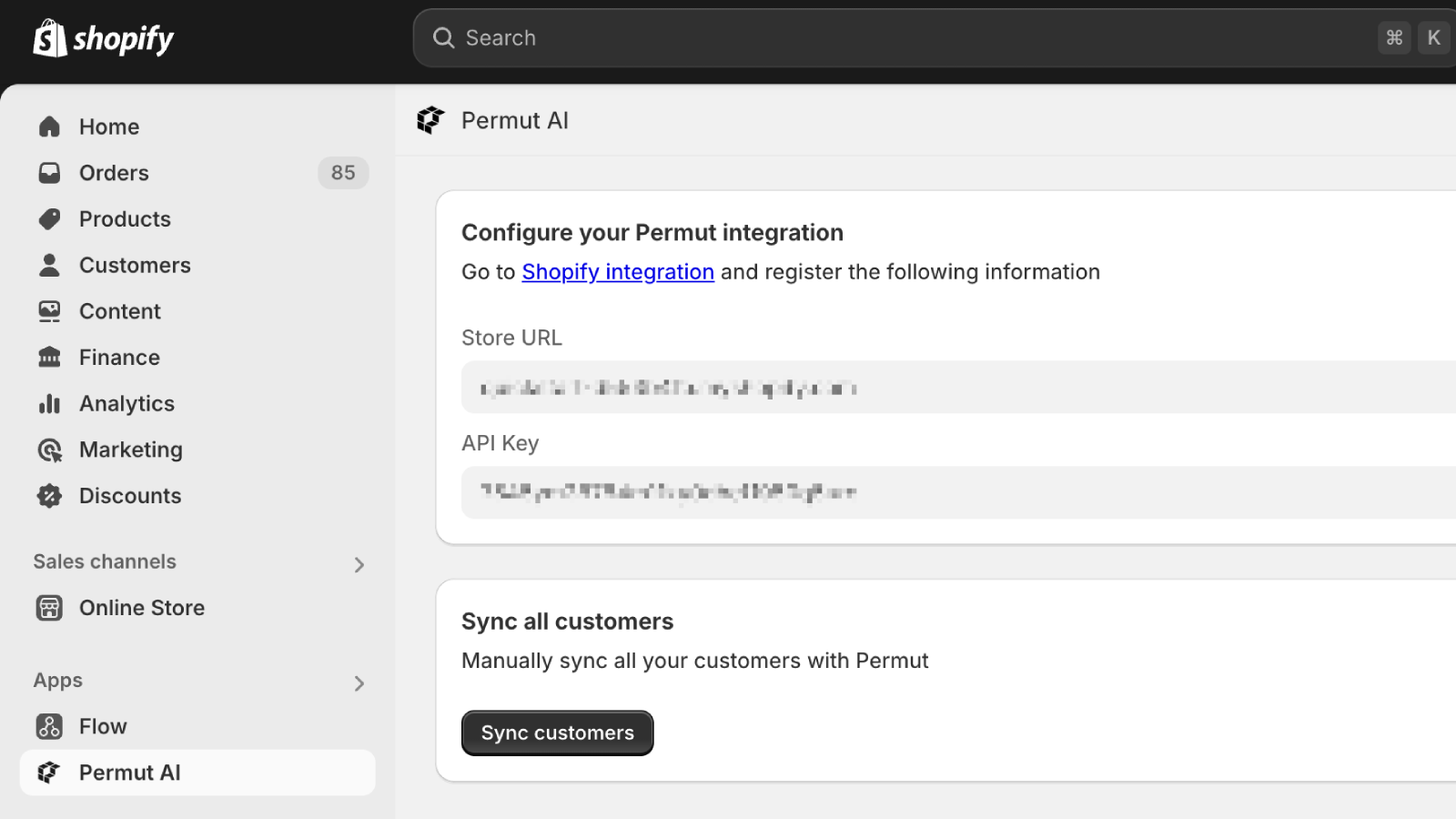Click the command key shortcut badge
The image size is (1456, 819).
click(x=1394, y=38)
